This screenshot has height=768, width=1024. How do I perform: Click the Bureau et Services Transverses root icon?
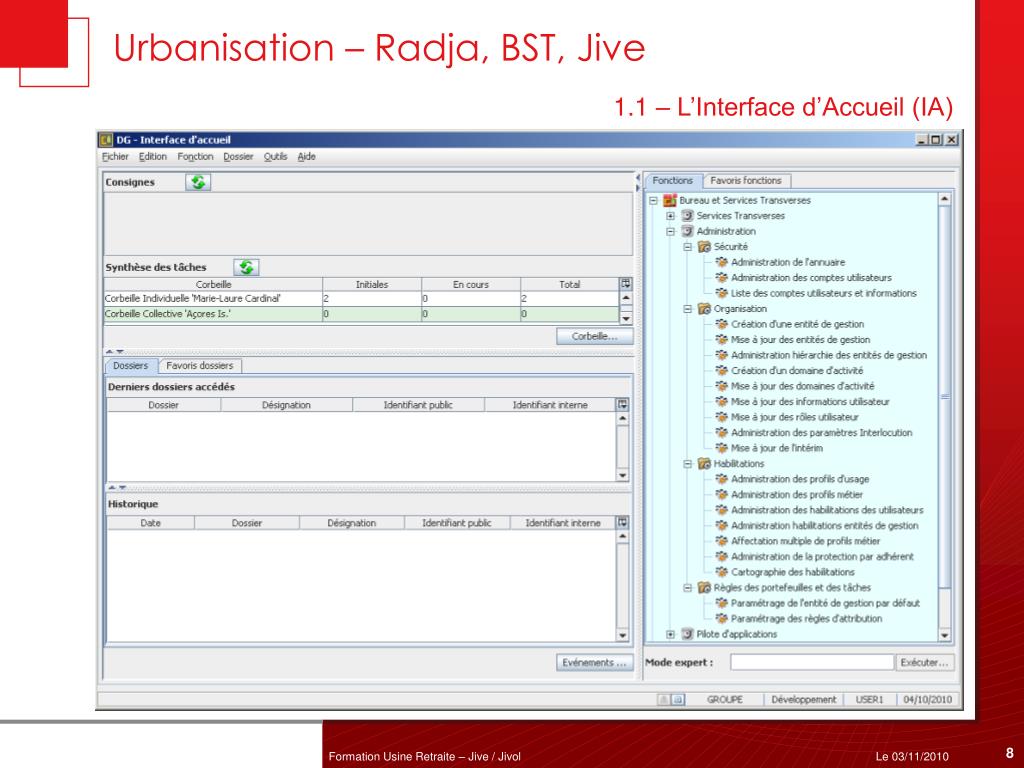click(669, 200)
